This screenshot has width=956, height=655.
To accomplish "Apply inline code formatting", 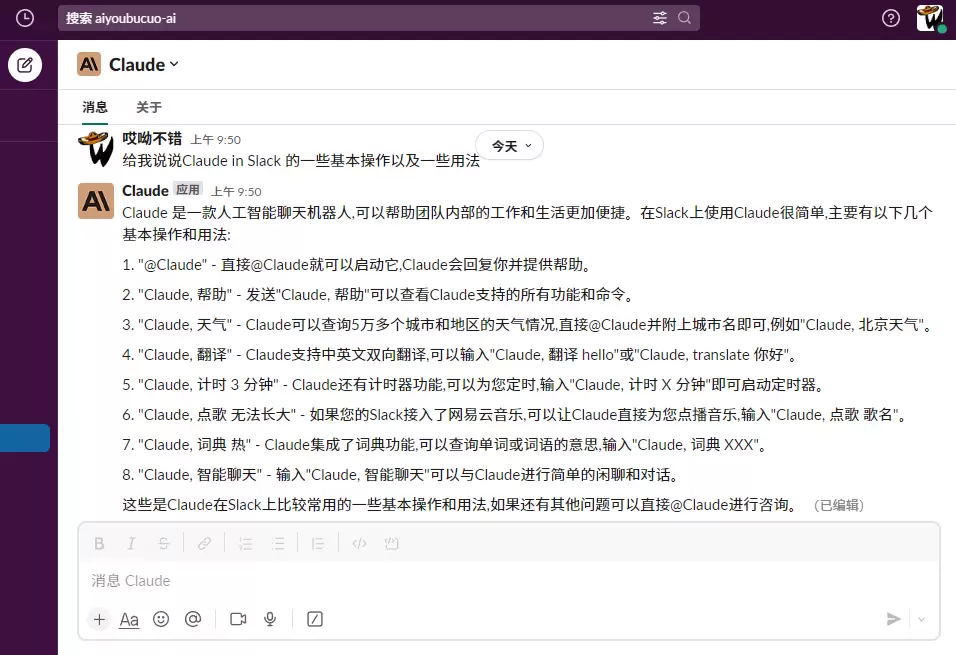I will coord(360,543).
